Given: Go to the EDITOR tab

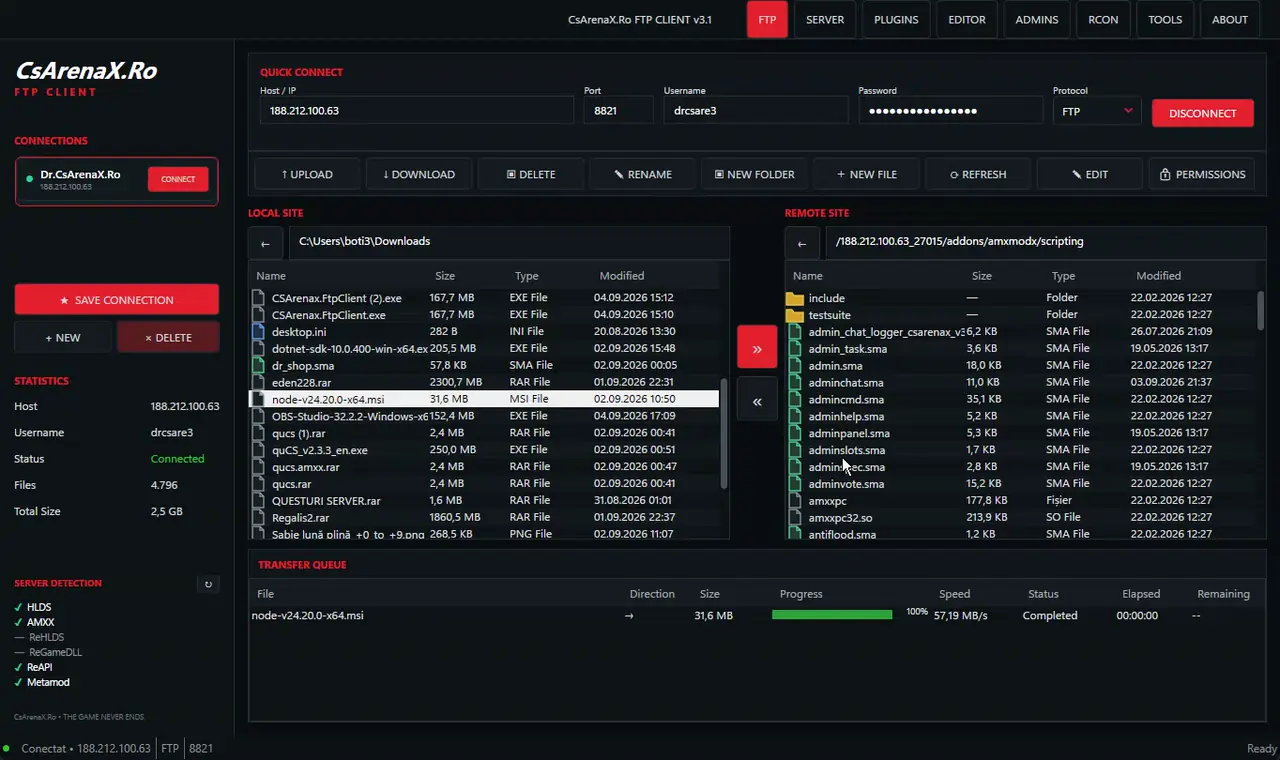Looking at the screenshot, I should coord(967,19).
